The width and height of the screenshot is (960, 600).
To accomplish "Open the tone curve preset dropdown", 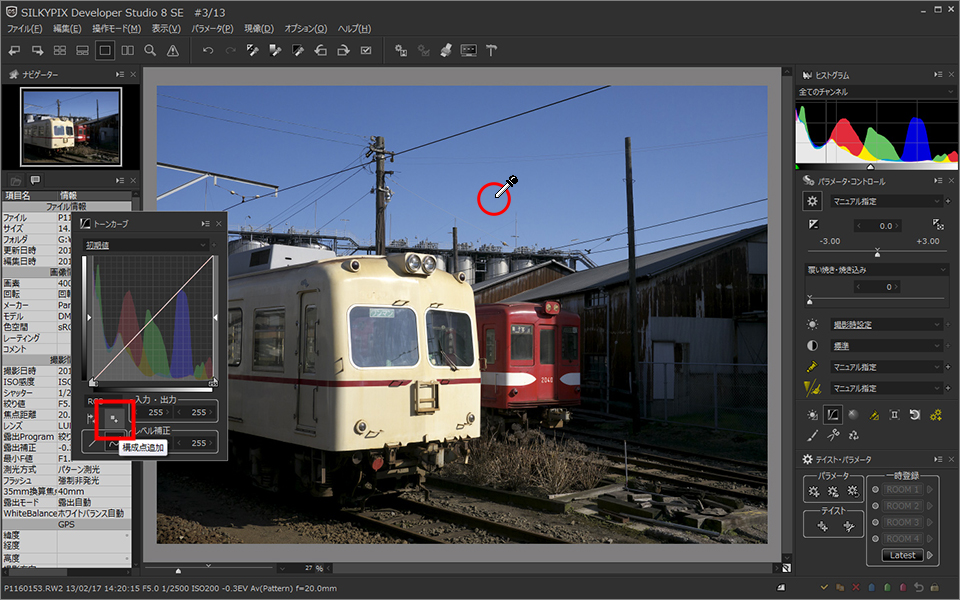I will [148, 244].
